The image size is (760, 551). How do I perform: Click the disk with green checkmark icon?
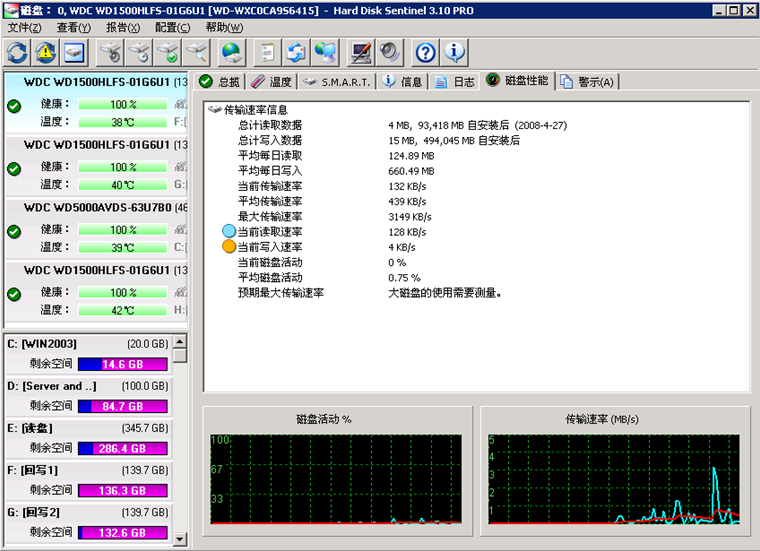tap(168, 52)
